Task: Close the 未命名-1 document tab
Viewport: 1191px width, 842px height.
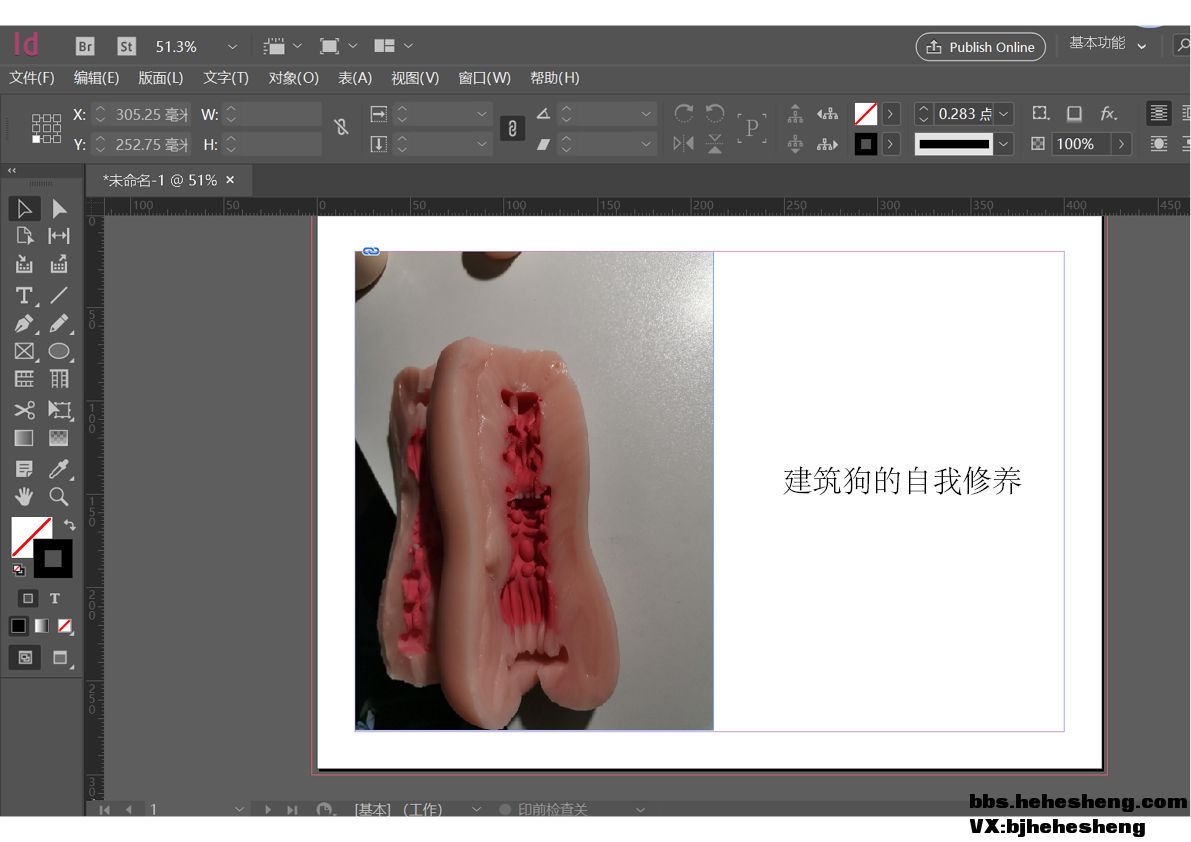Action: click(230, 180)
